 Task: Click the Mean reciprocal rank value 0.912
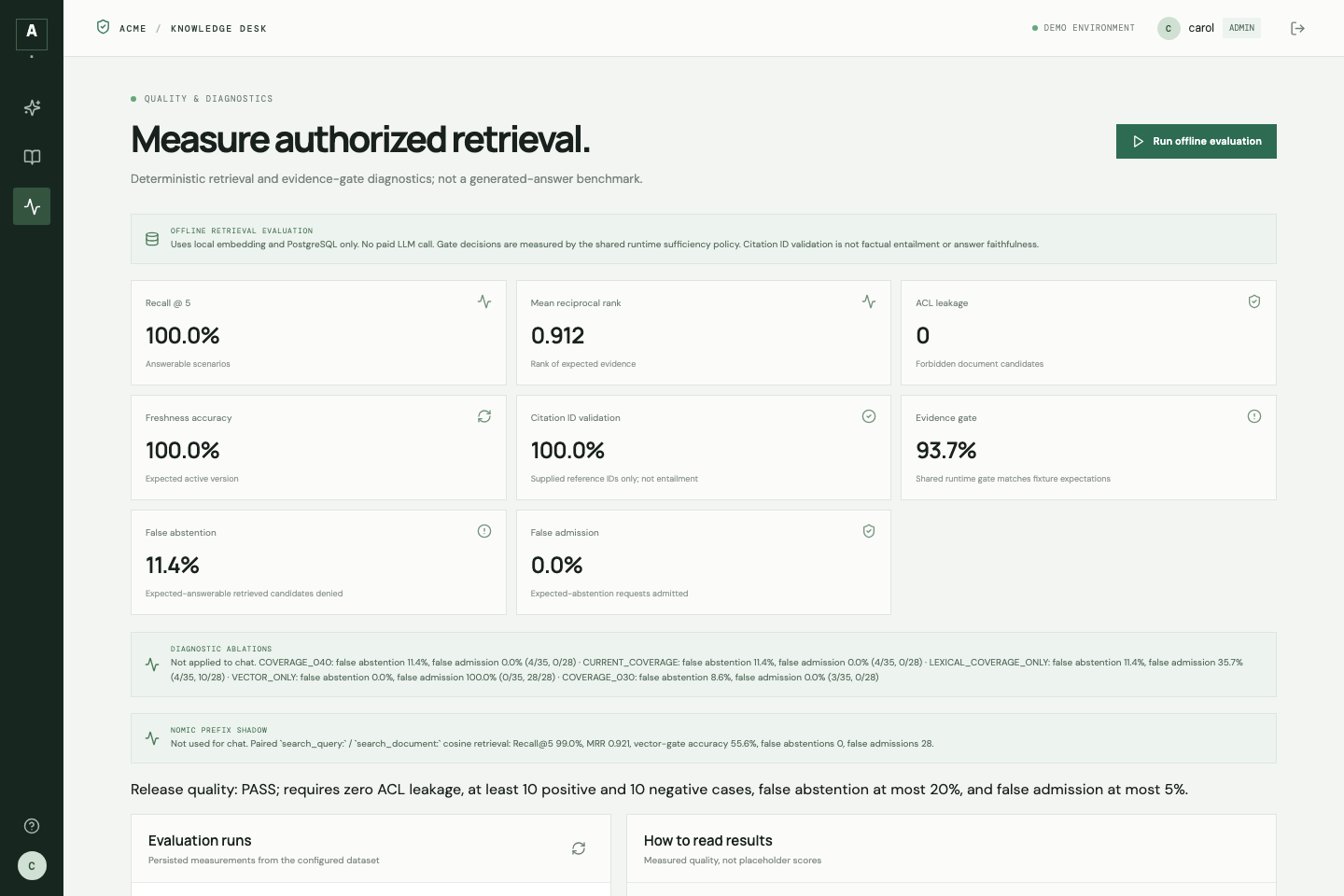point(557,336)
